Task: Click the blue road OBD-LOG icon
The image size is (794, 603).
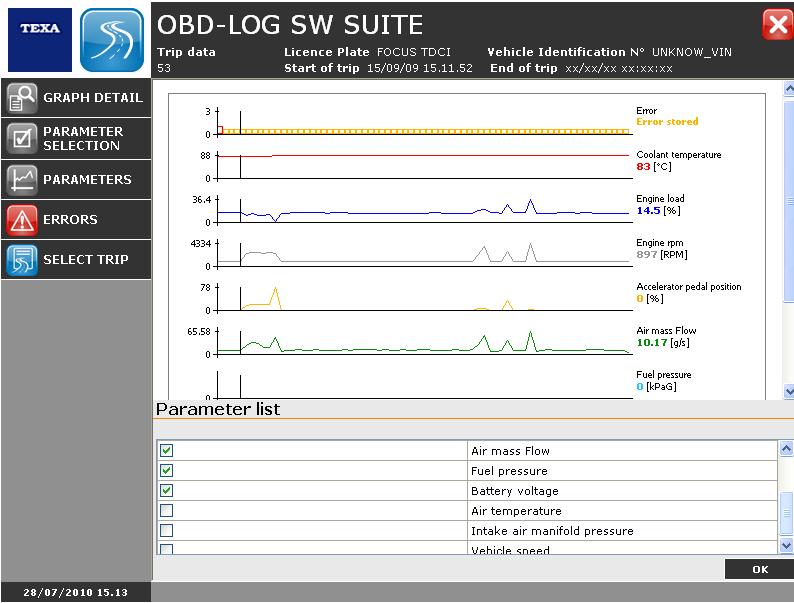Action: [x=112, y=40]
